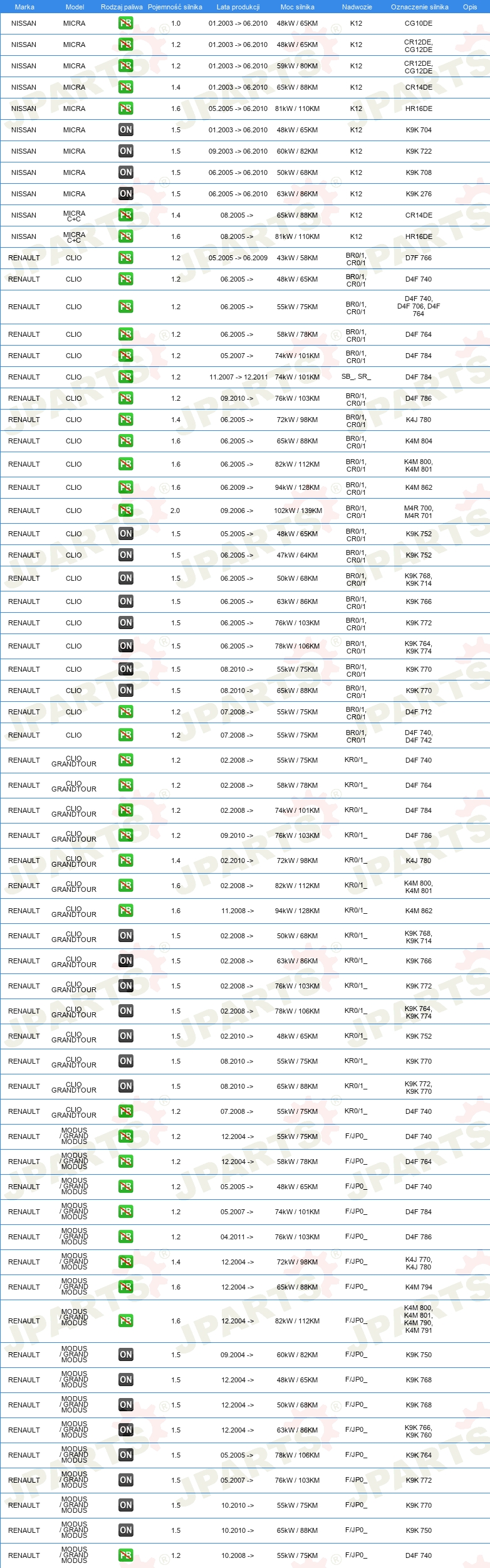Select the 102kW / 139KM power cell
Screen dimensions: 490x1568
click(x=298, y=511)
